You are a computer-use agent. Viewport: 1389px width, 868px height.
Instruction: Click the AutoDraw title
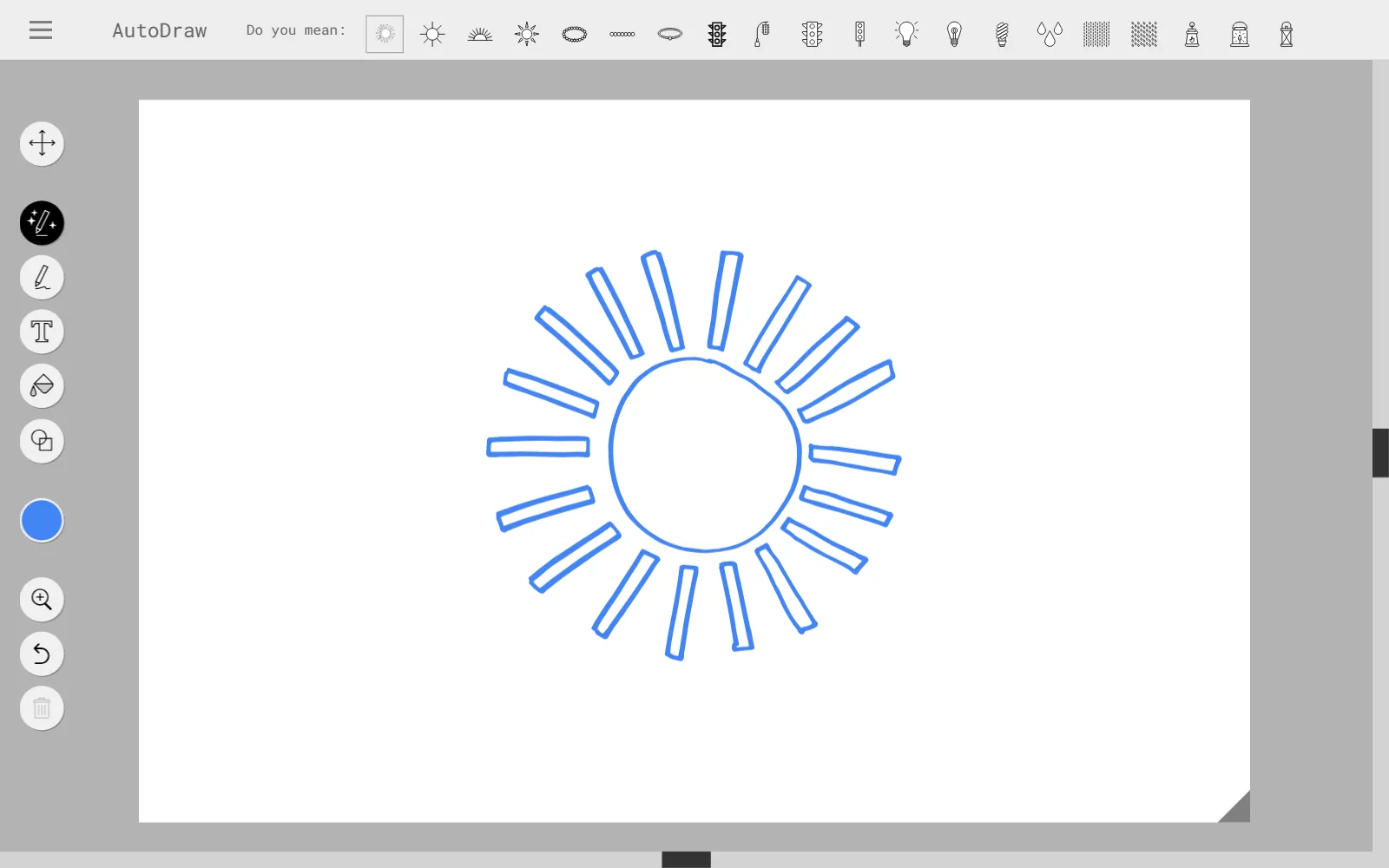coord(160,30)
